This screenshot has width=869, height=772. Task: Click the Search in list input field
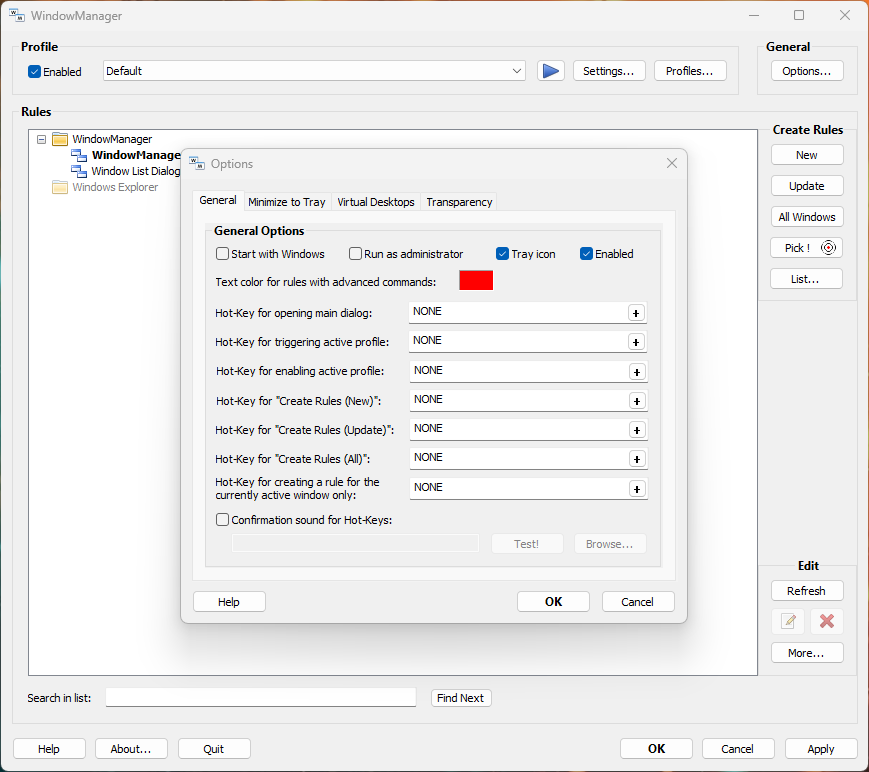coord(260,698)
